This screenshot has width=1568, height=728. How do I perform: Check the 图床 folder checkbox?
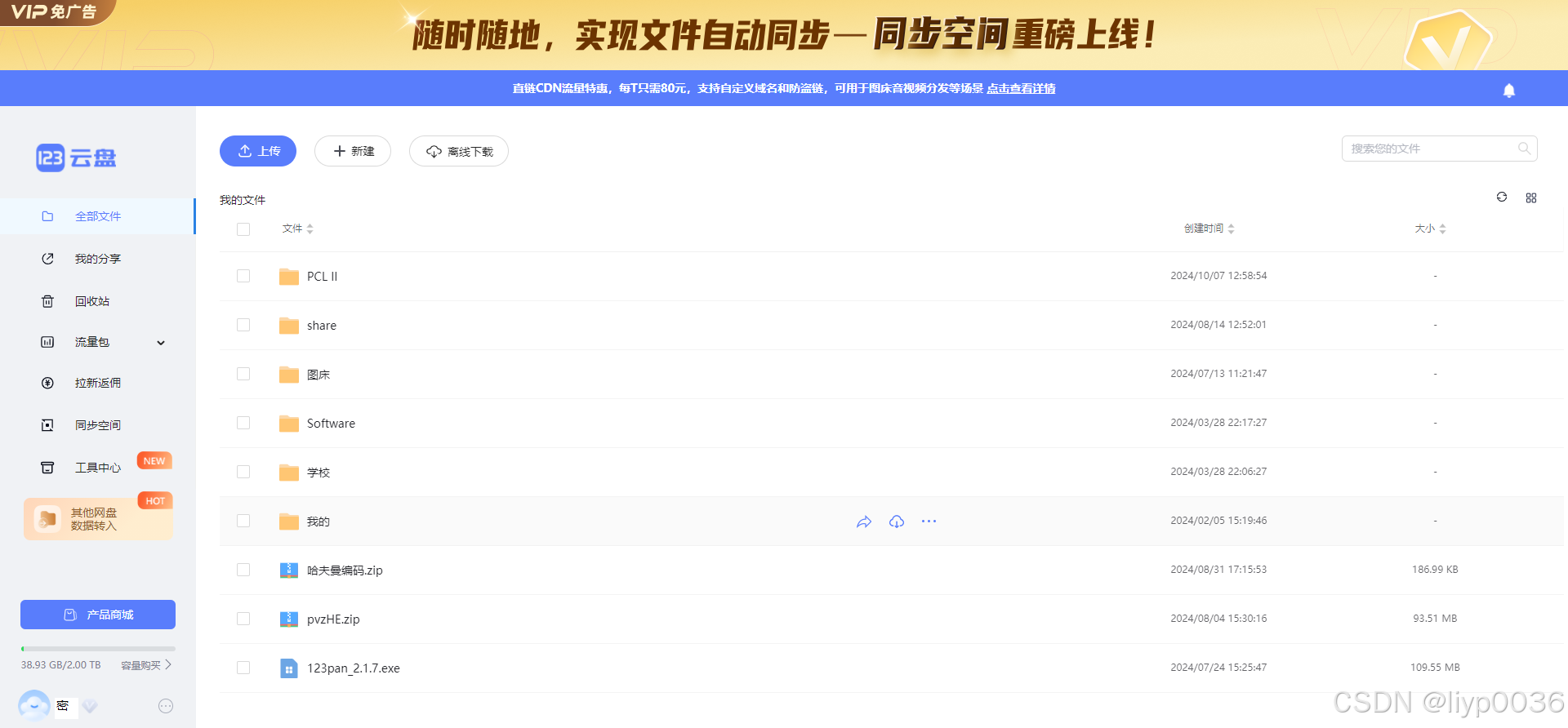point(243,374)
